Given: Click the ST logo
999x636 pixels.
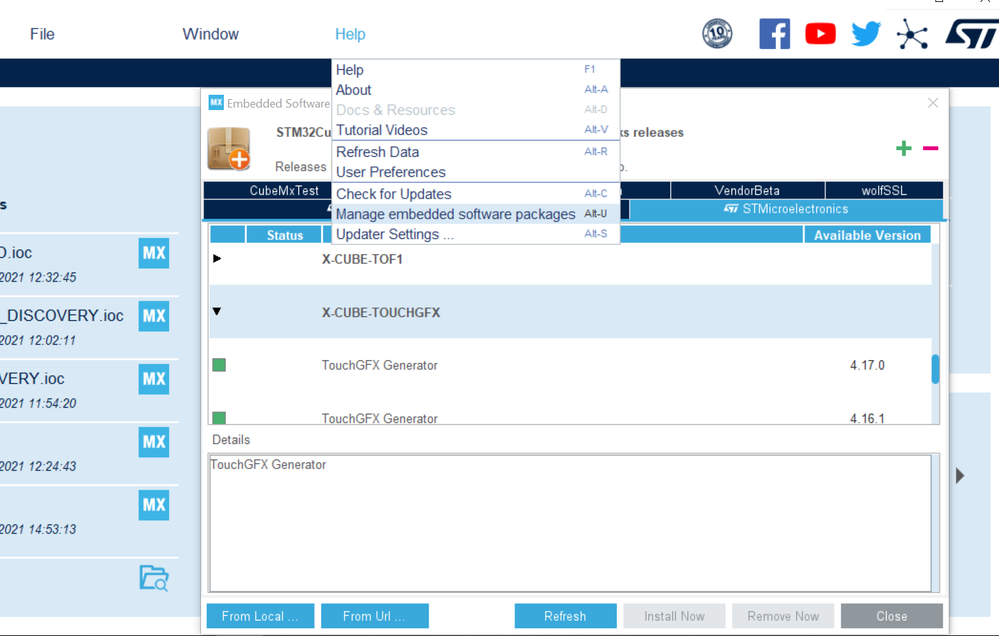Looking at the screenshot, I should tap(972, 34).
